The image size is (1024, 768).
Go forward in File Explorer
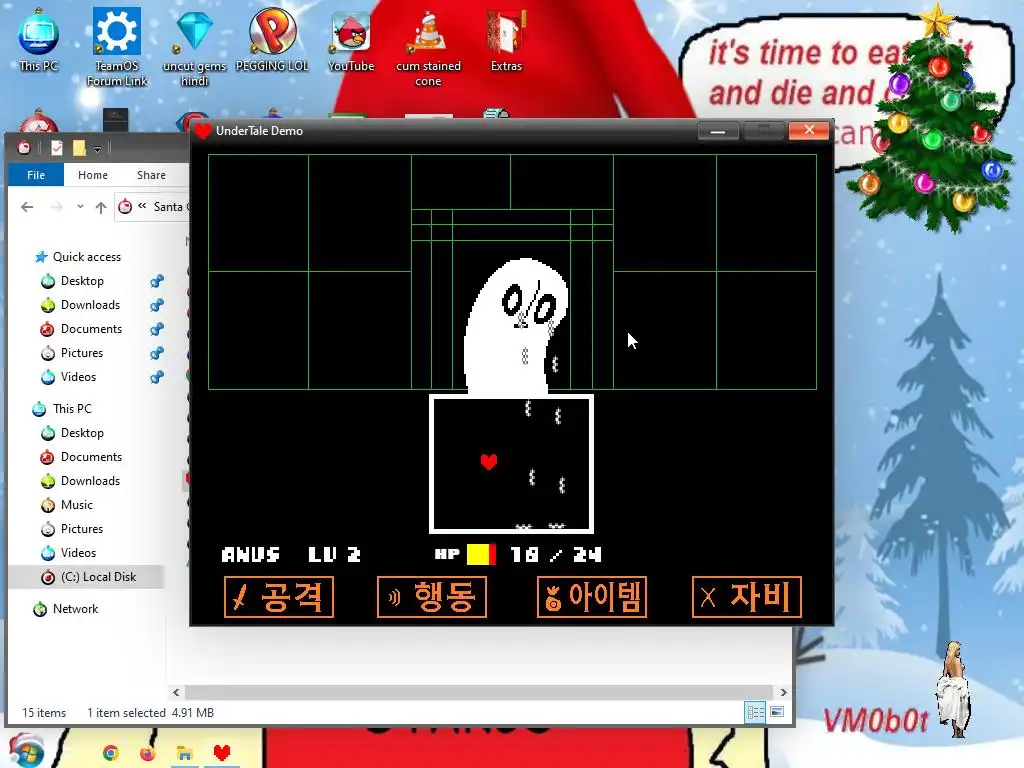point(57,207)
